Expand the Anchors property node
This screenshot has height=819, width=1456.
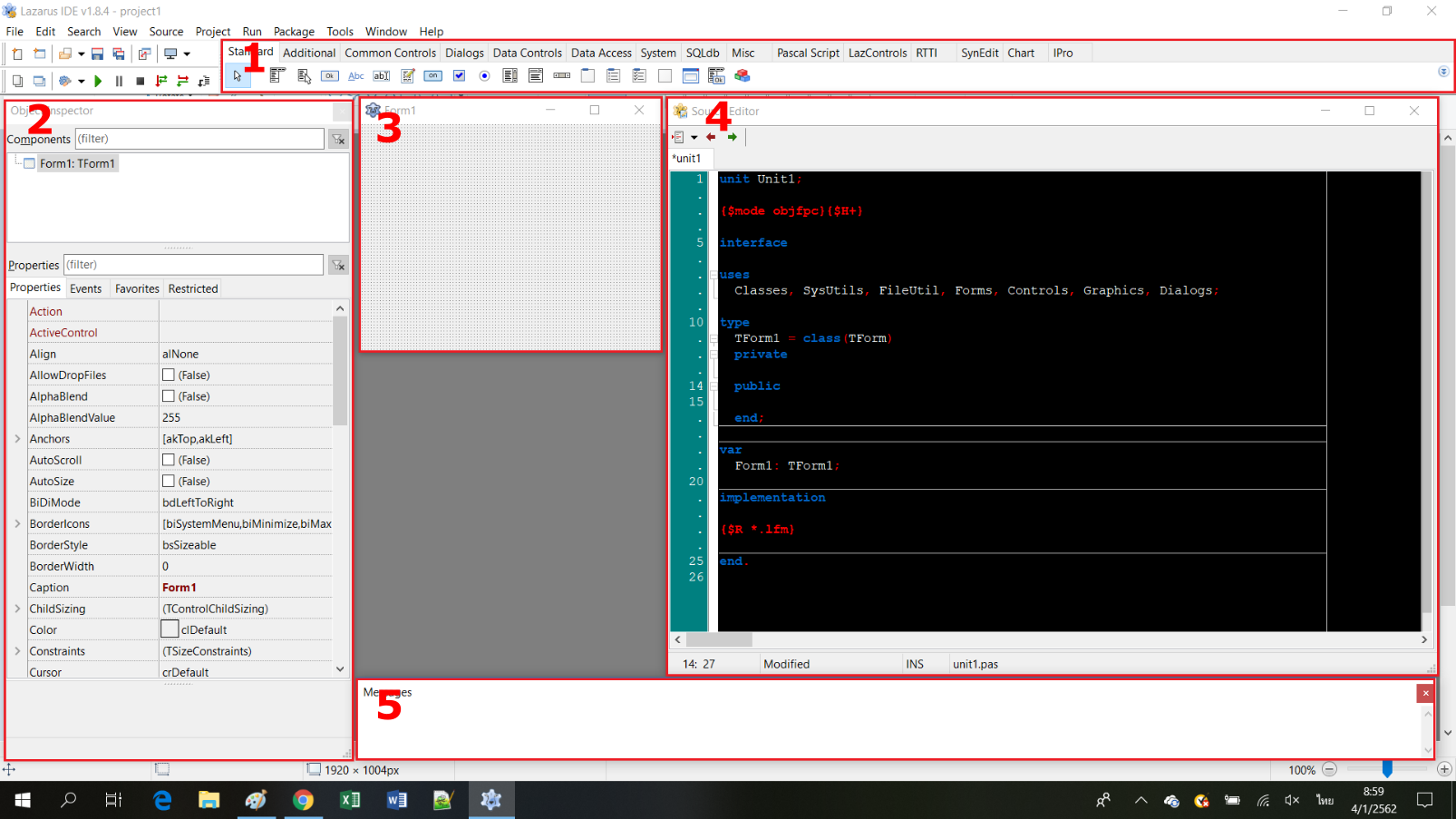pos(17,439)
